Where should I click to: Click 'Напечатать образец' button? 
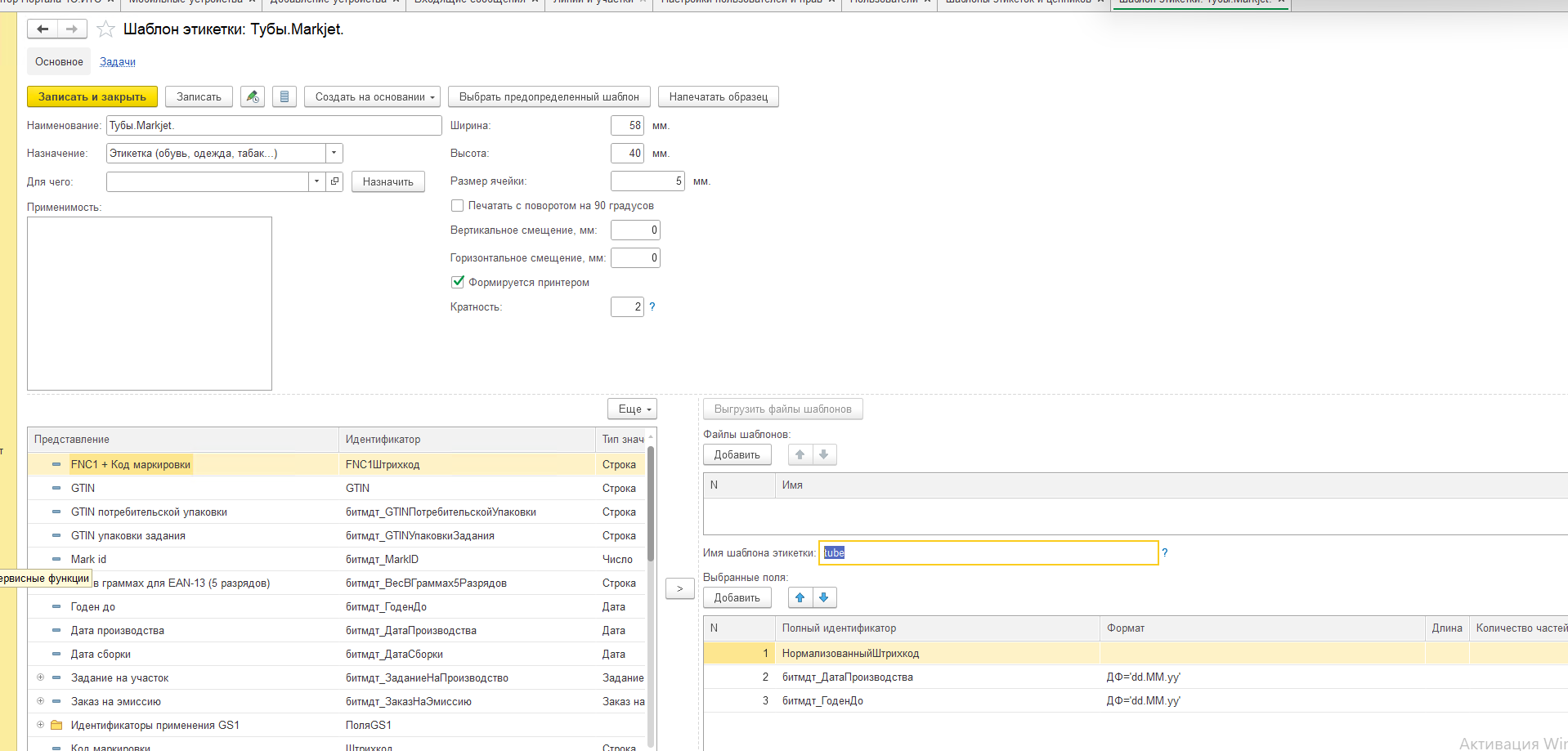[x=718, y=96]
